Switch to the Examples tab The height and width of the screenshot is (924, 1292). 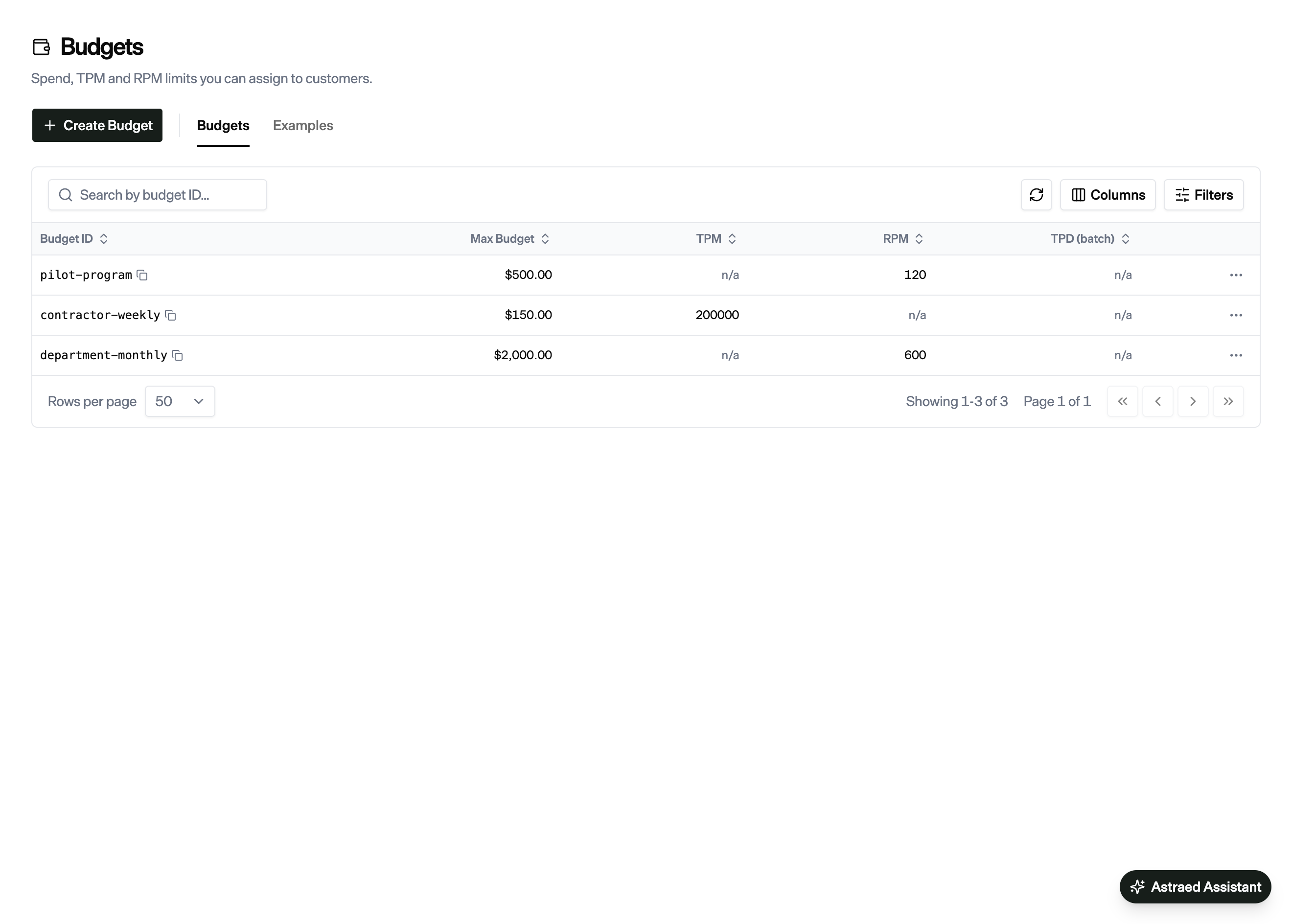coord(302,125)
